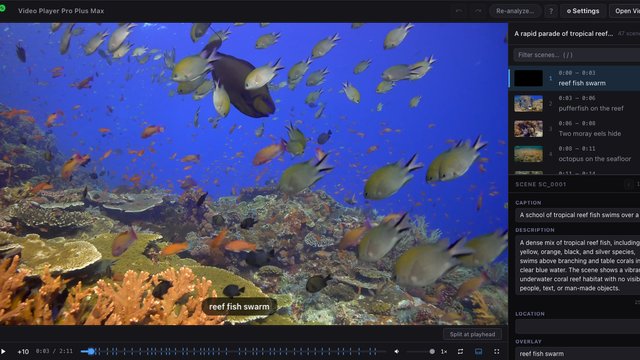Click the video title A rapid parade
Image resolution: width=640 pixels, height=360 pixels.
point(563,33)
